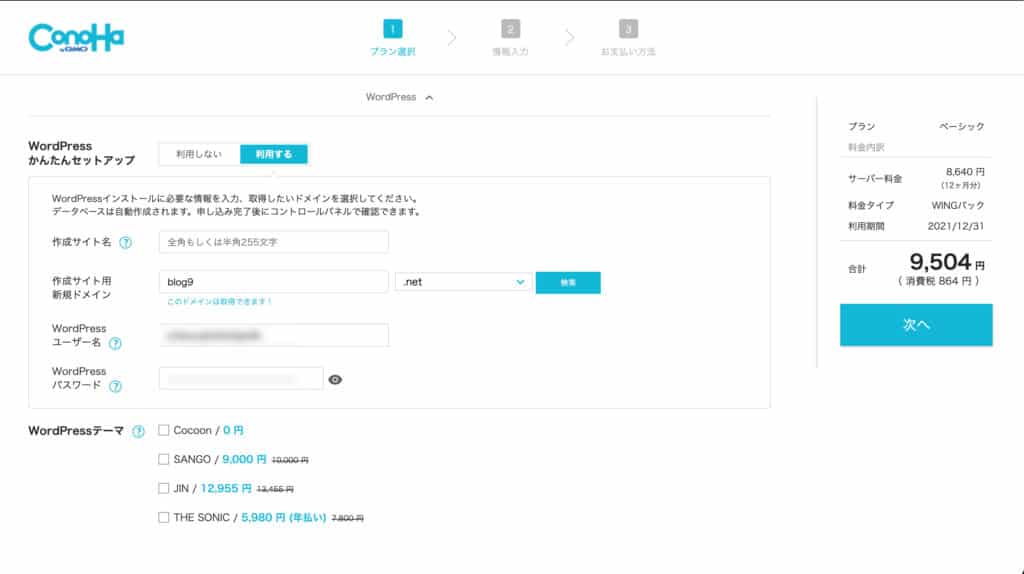Click the 2021/12/31 usage period value
Image resolution: width=1024 pixels, height=574 pixels.
point(955,226)
